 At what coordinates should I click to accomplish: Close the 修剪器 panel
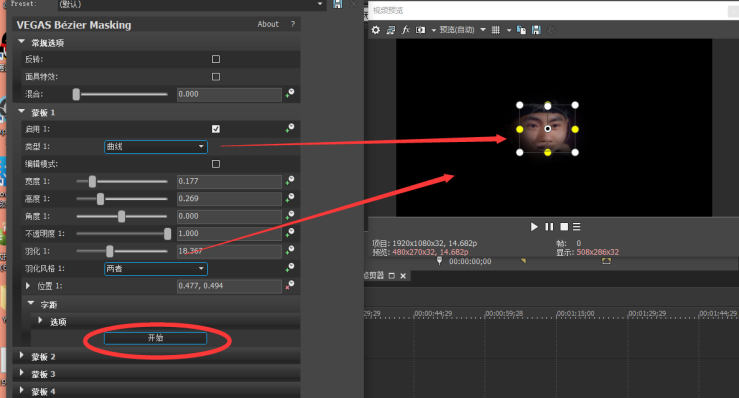403,276
